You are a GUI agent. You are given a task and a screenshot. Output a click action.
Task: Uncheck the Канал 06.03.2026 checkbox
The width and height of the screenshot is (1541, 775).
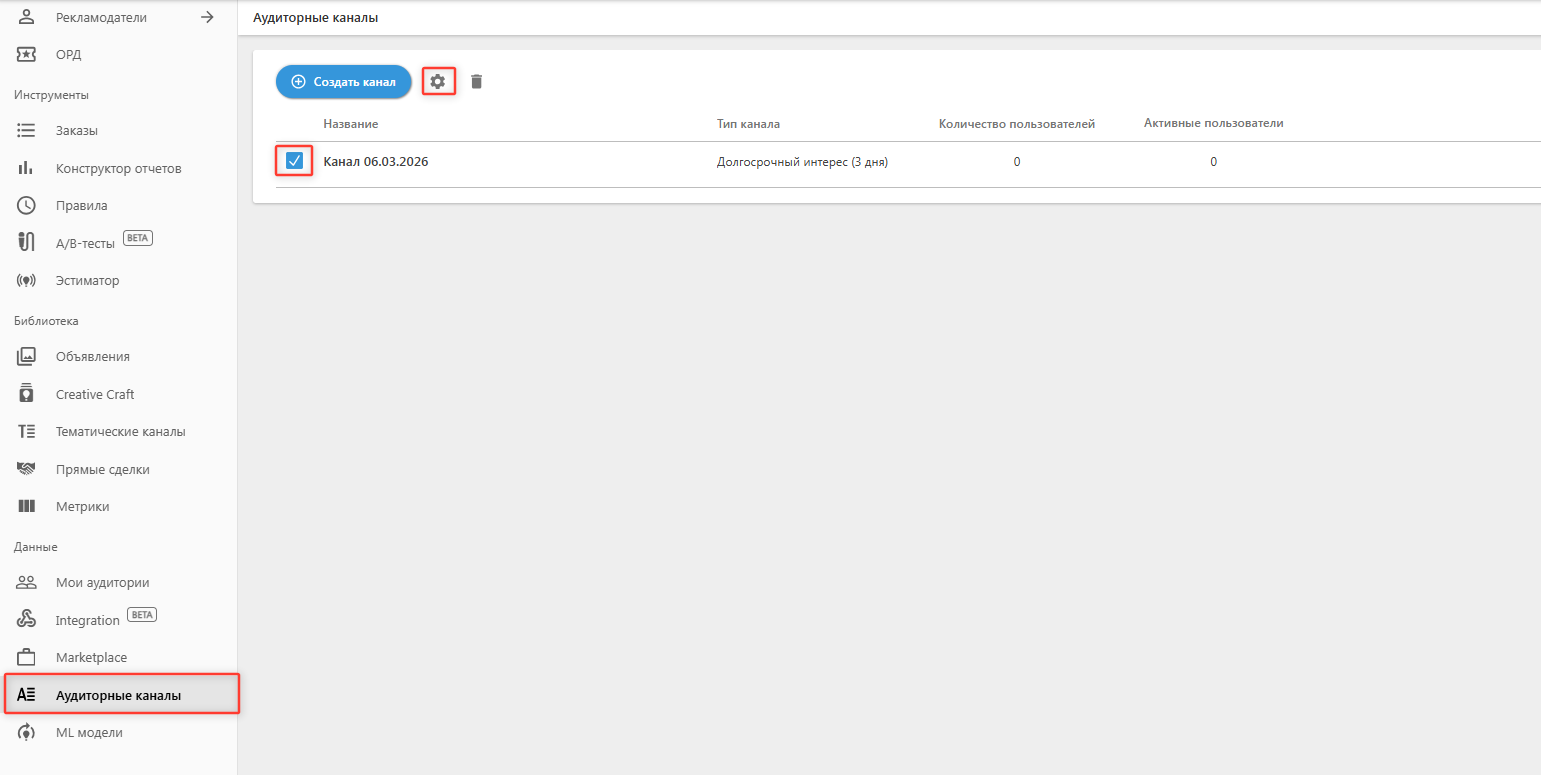point(294,161)
